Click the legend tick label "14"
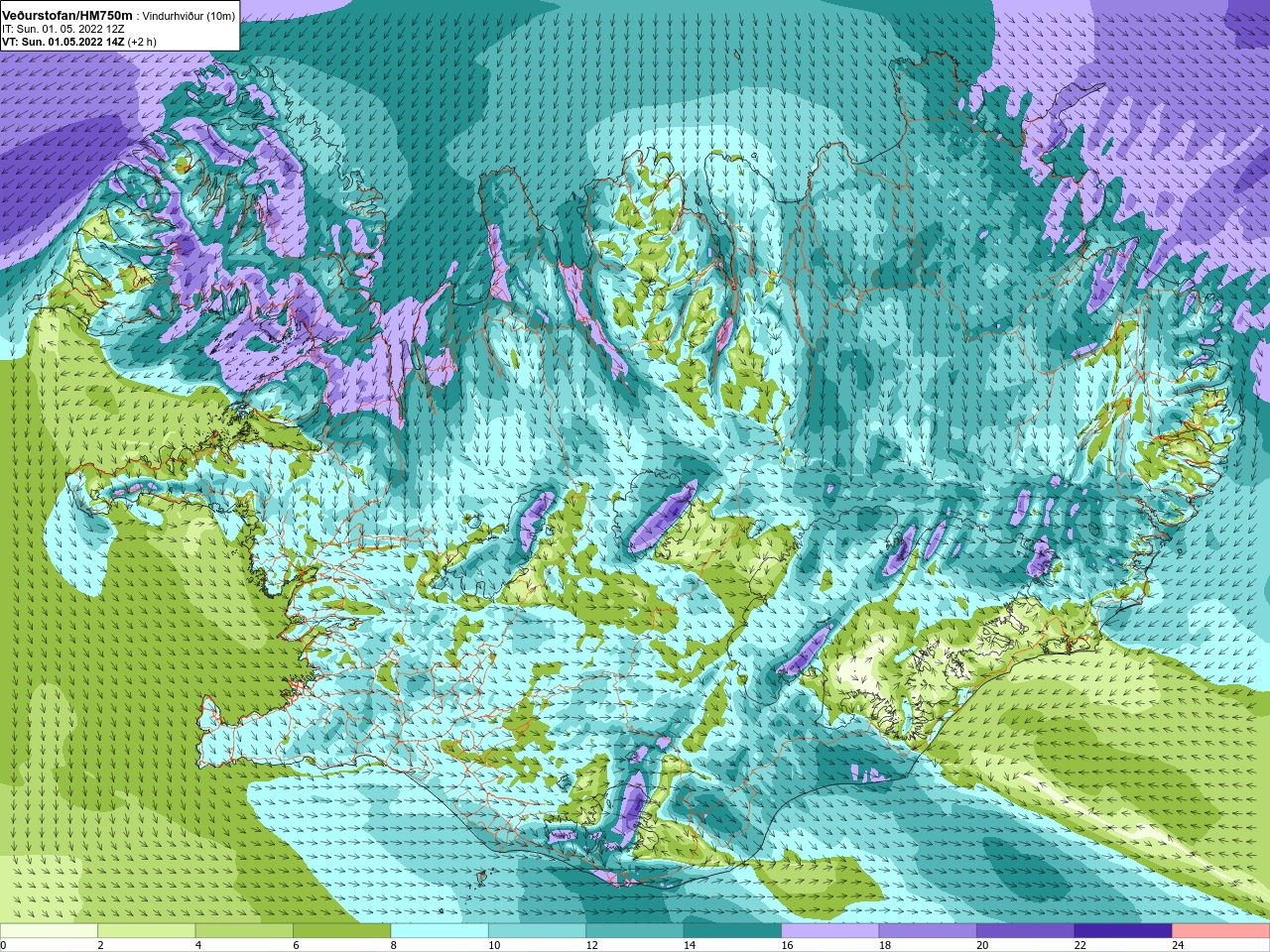Screen dimensions: 1270x952 pos(690,946)
